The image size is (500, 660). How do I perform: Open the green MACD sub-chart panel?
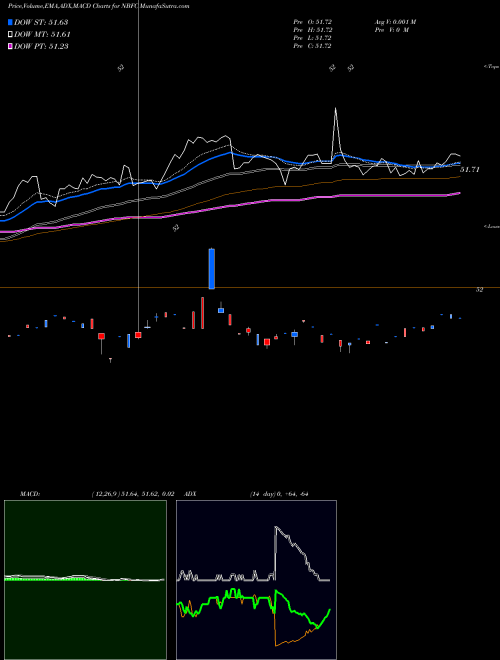[x=85, y=580]
